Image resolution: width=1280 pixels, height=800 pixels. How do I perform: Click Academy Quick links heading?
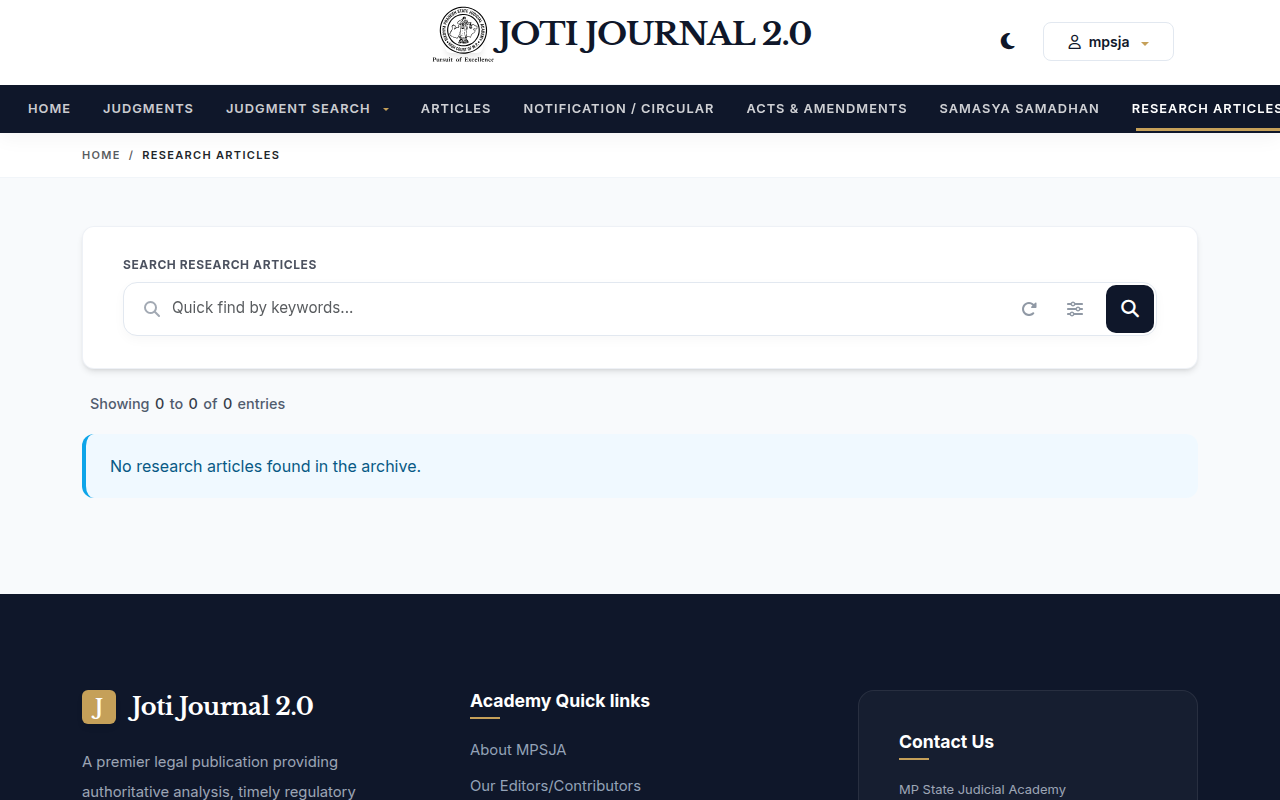[560, 701]
